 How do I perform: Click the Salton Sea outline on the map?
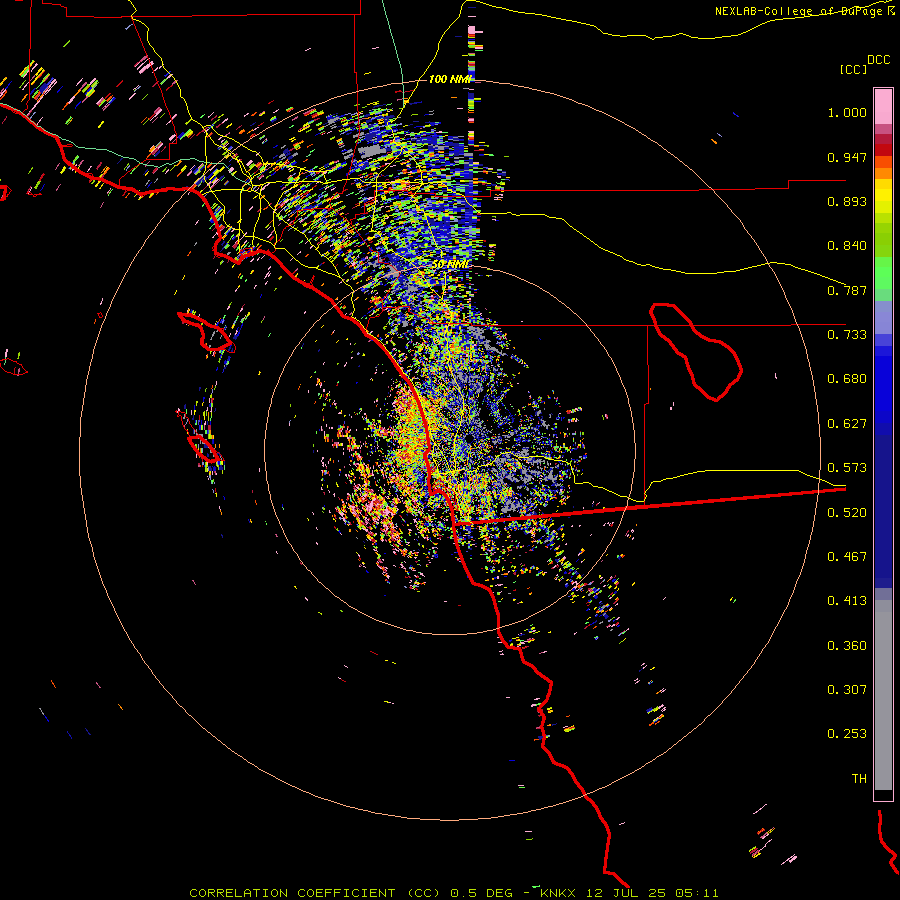[696, 352]
